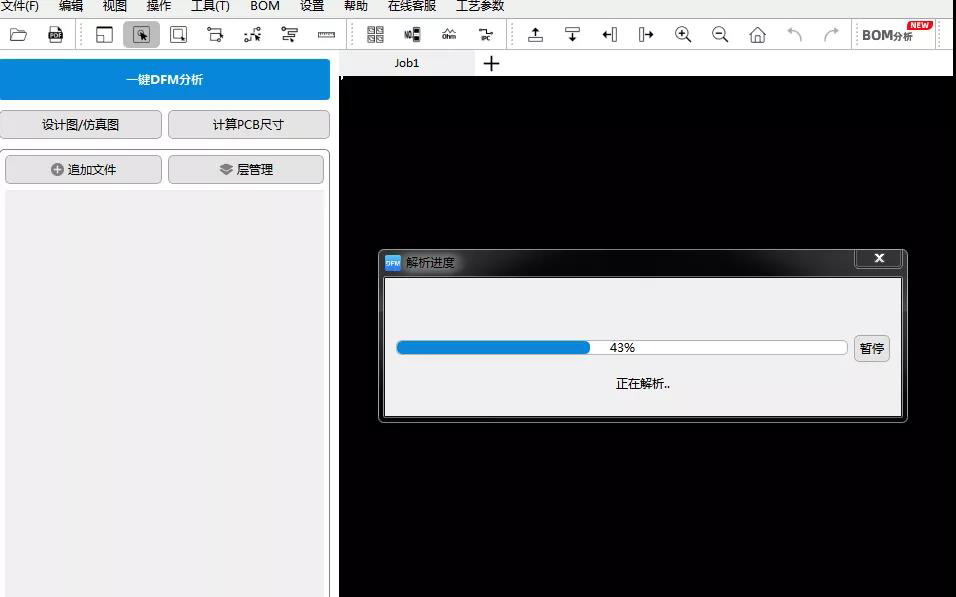Screen dimensions: 956x597
Task: Switch to the Job1 tab
Action: (407, 62)
